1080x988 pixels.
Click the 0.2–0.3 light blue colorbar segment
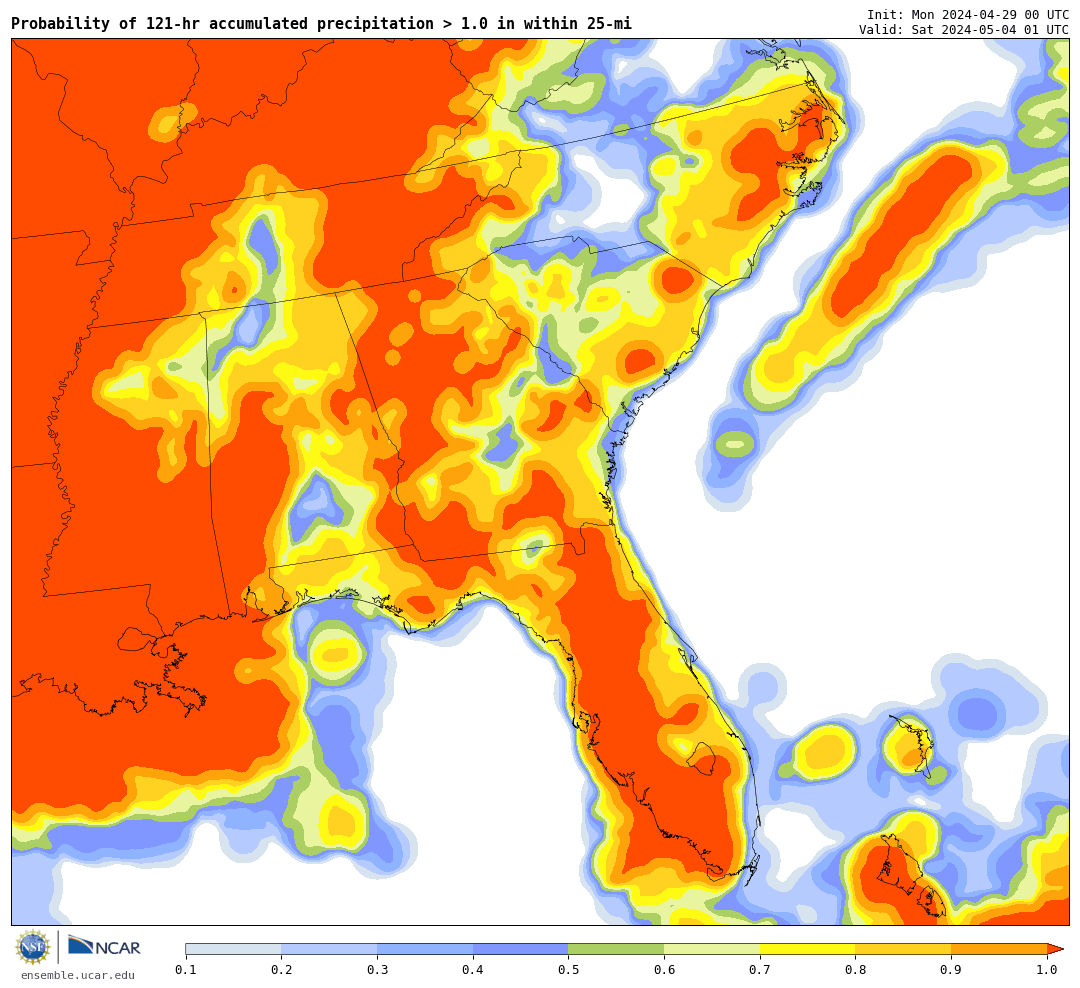pos(329,949)
